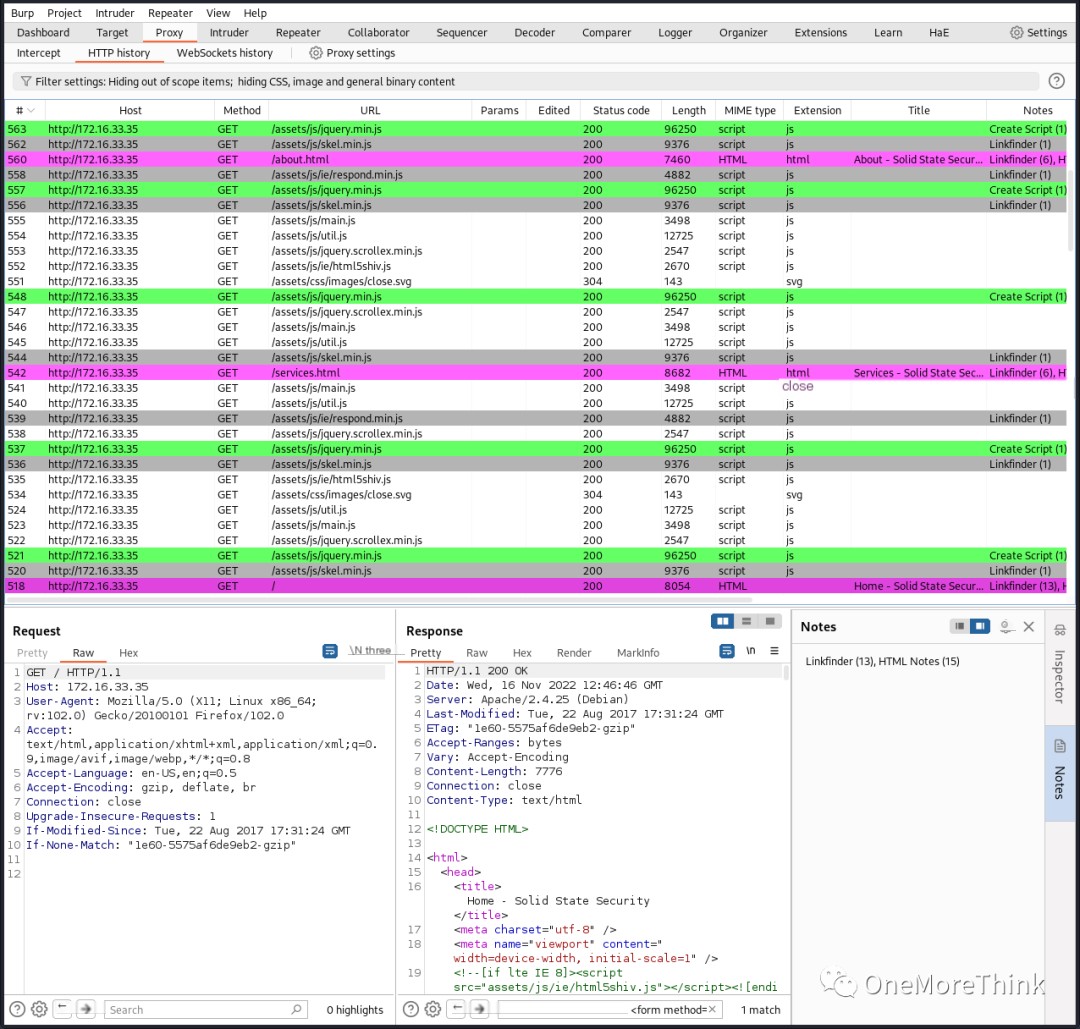Viewport: 1080px width, 1029px height.
Task: Sort history by MIME type column
Action: (x=749, y=110)
